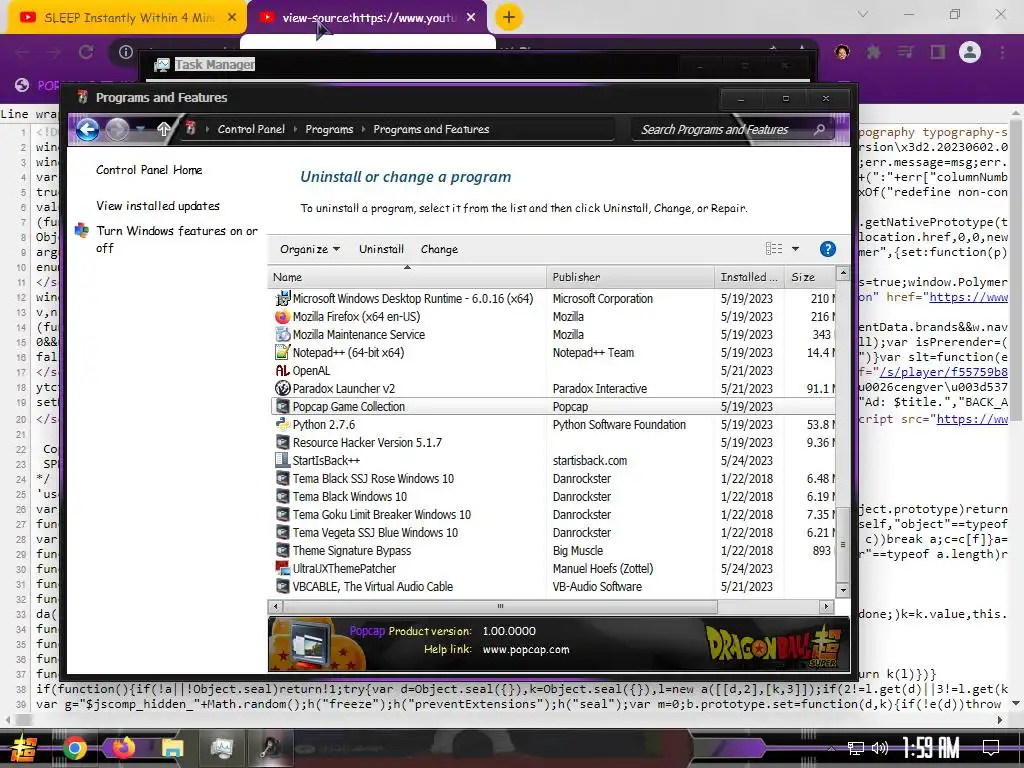Open Chrome from the taskbar
Image resolution: width=1024 pixels, height=768 pixels.
click(x=74, y=747)
